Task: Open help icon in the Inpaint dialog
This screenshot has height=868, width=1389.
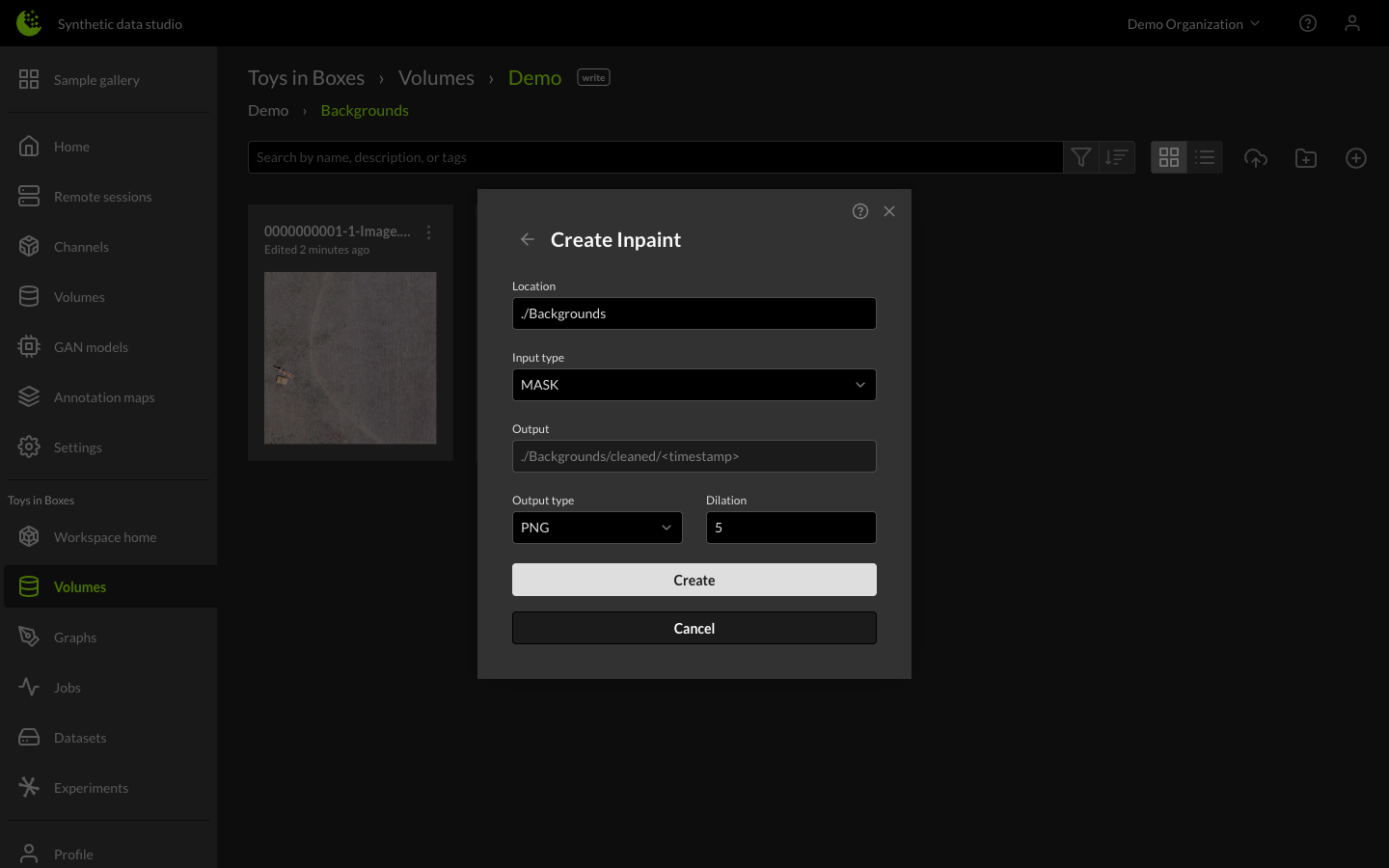Action: [x=860, y=211]
